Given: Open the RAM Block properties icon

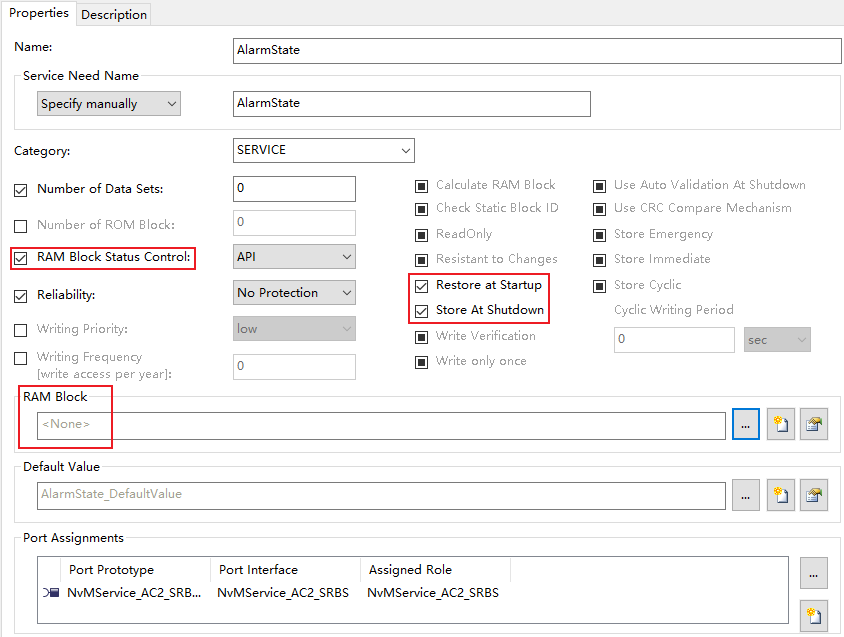Looking at the screenshot, I should 814,425.
